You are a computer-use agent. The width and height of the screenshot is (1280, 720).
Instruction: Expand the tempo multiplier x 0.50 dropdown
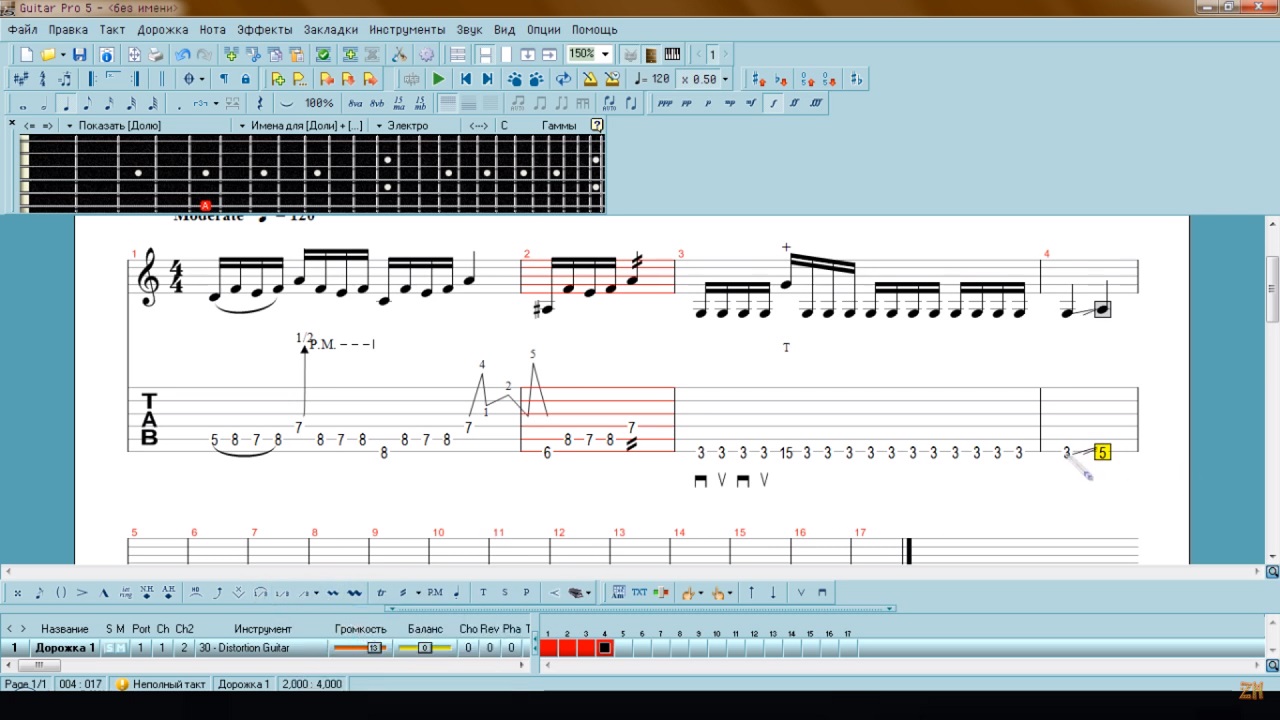[725, 80]
